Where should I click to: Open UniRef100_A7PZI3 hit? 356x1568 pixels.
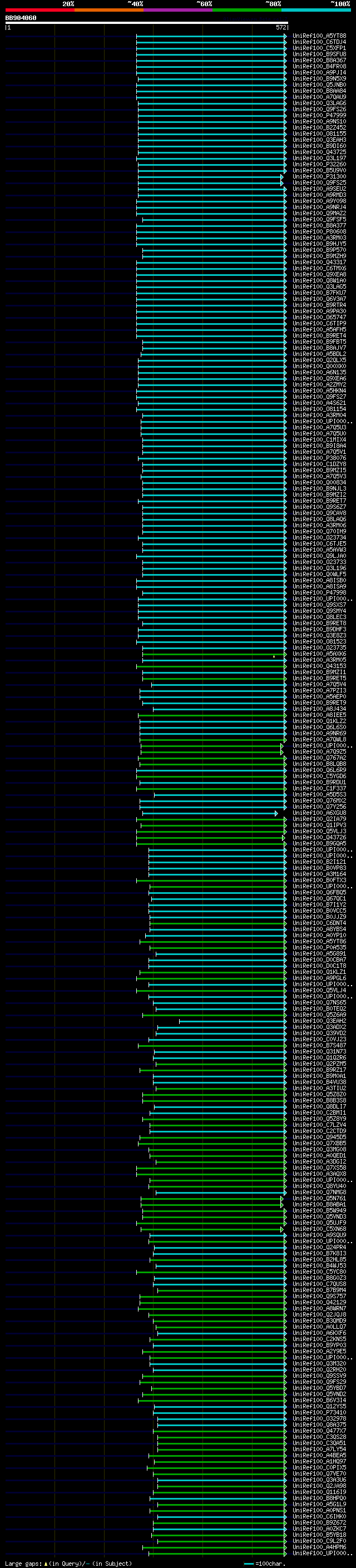[x=319, y=690]
